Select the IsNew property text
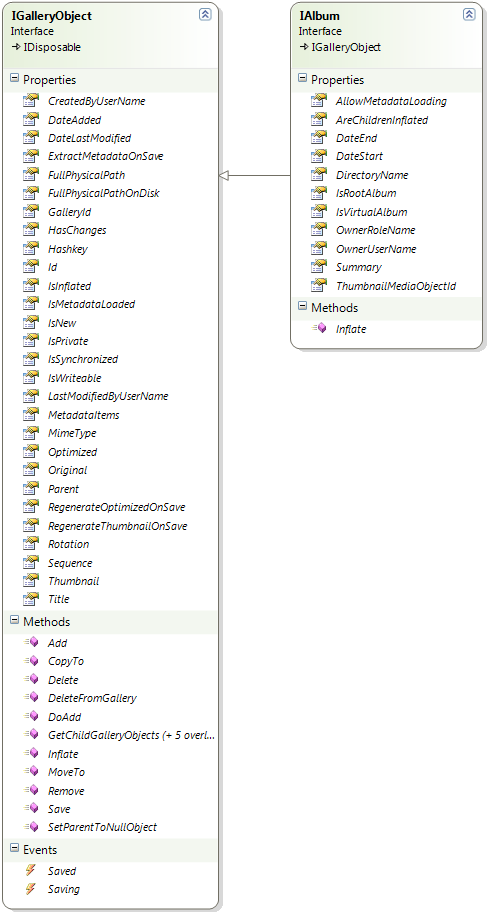Screen dimensions: 488x913 click(62, 323)
